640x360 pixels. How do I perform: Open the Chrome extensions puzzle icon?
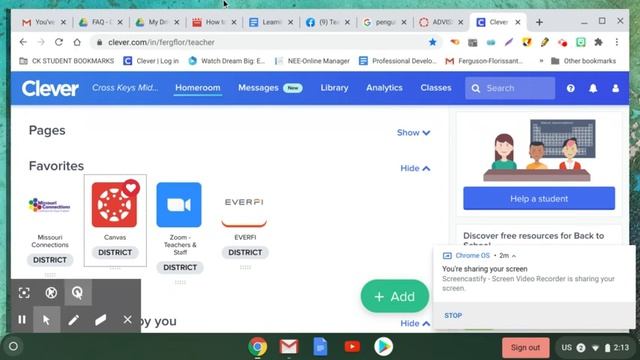(598, 42)
